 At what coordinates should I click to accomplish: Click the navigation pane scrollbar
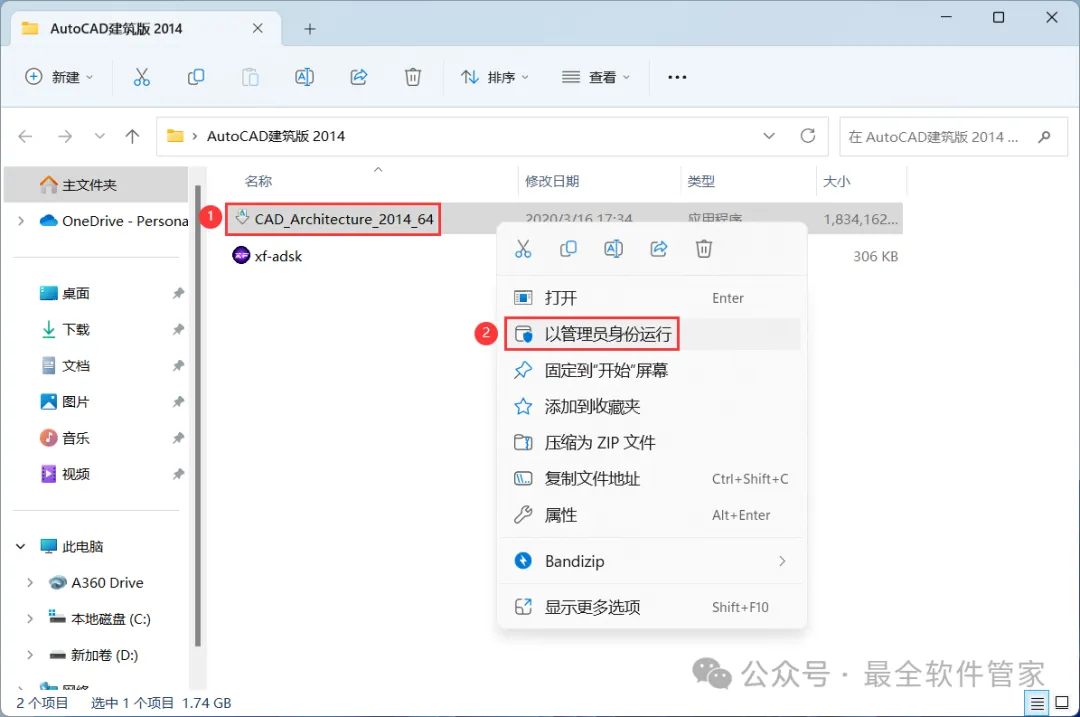point(198,416)
